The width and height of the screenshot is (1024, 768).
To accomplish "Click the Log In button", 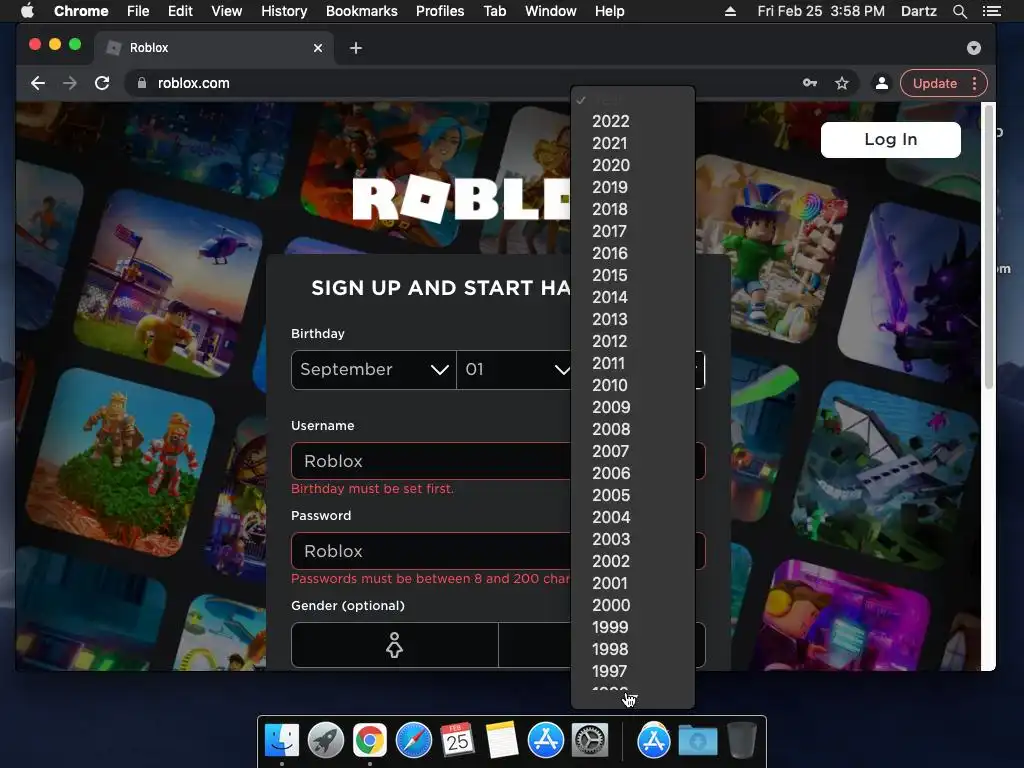I will (x=891, y=140).
